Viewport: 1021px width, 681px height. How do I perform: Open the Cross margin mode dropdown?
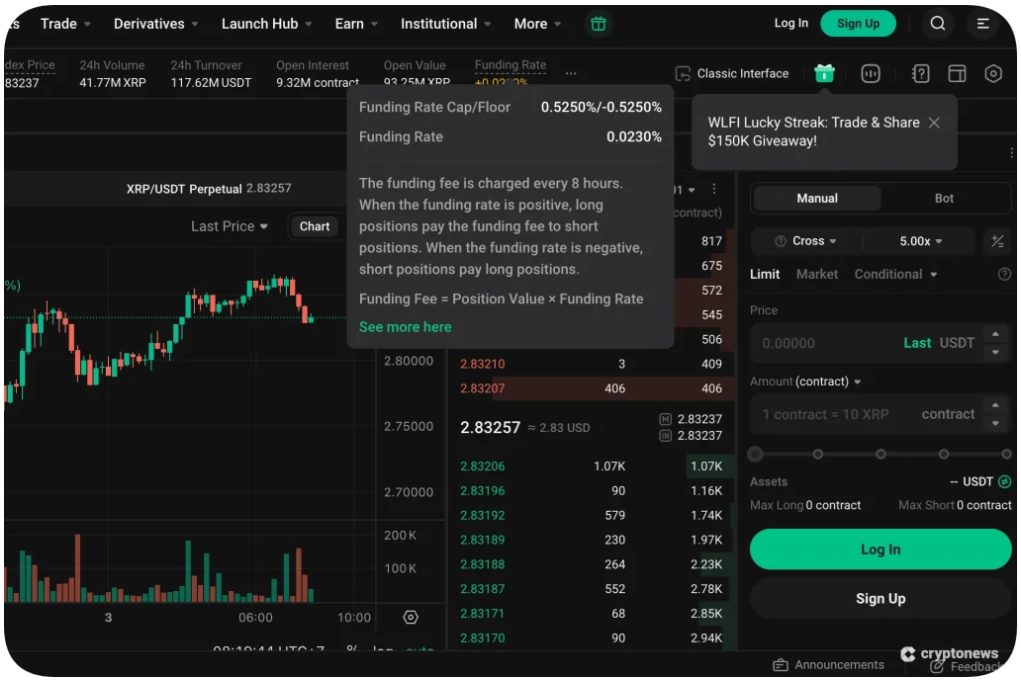click(807, 242)
